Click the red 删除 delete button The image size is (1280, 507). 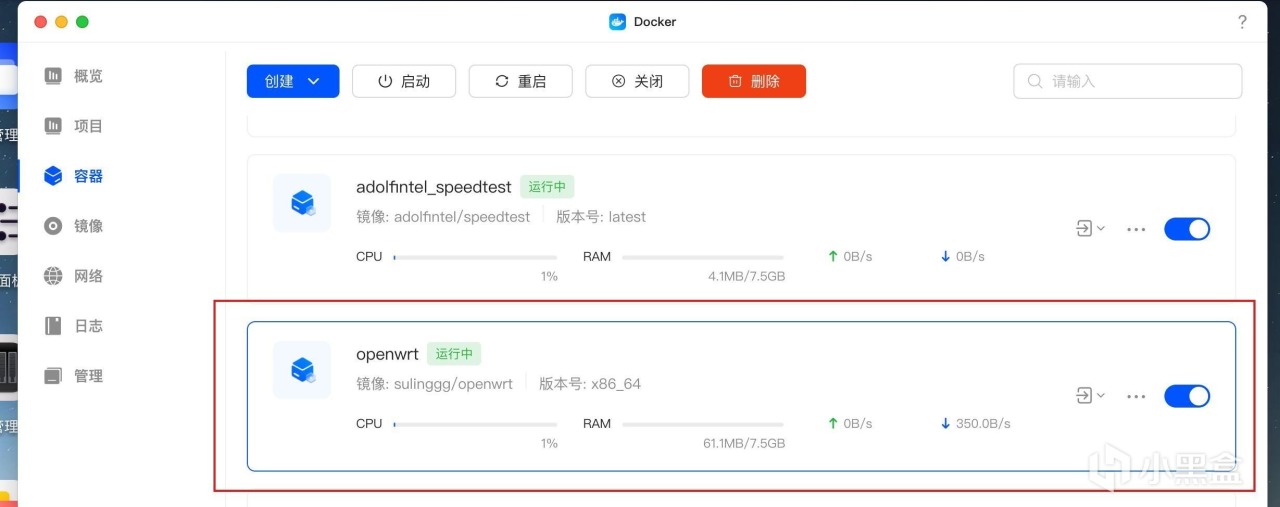click(x=754, y=81)
